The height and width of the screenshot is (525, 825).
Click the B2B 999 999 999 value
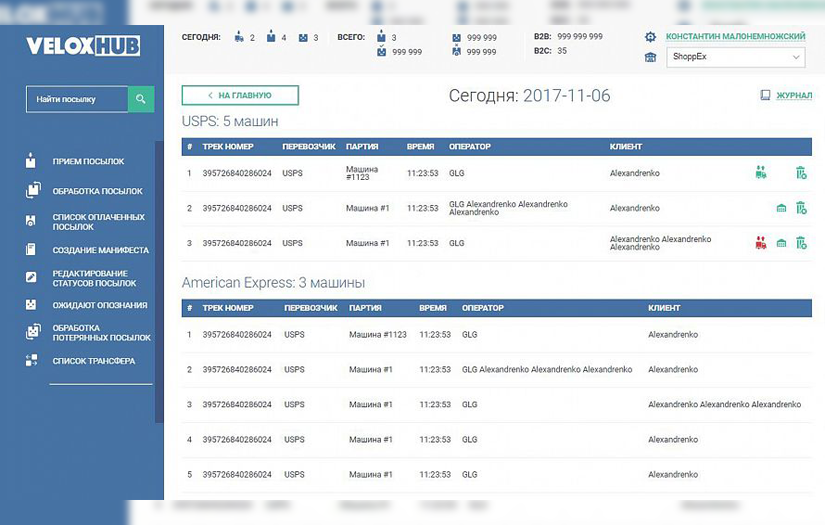click(x=580, y=36)
